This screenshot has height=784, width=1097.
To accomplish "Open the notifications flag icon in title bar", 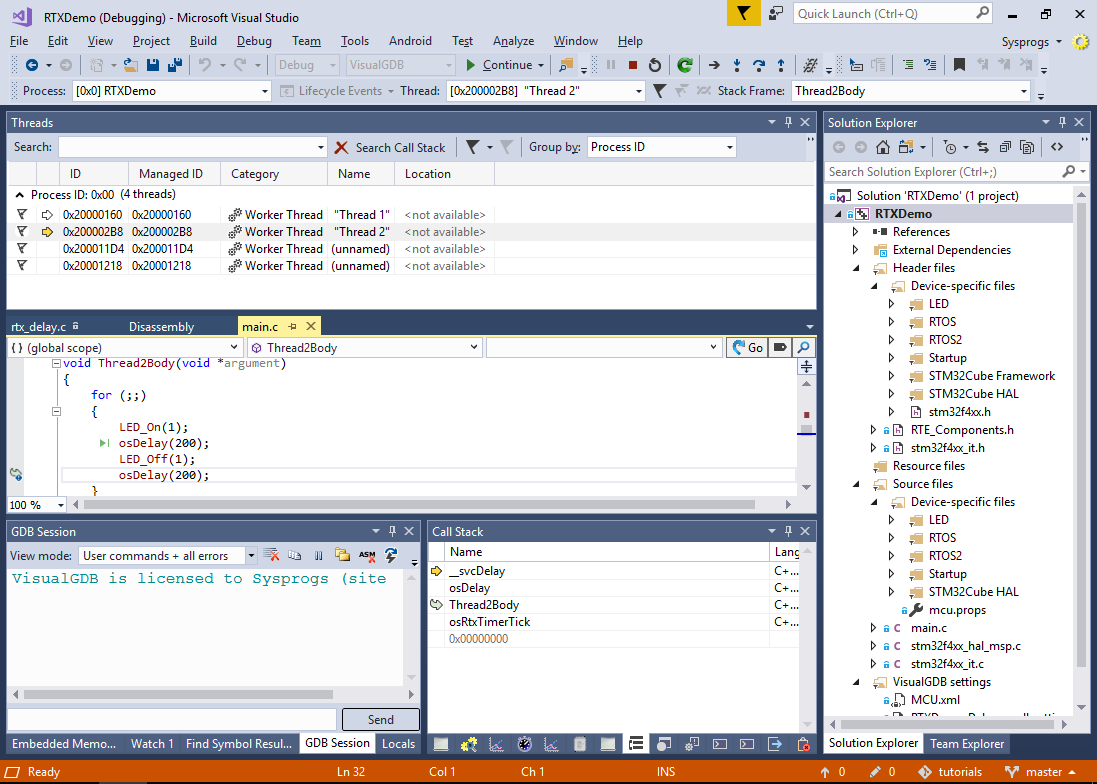I will point(743,13).
